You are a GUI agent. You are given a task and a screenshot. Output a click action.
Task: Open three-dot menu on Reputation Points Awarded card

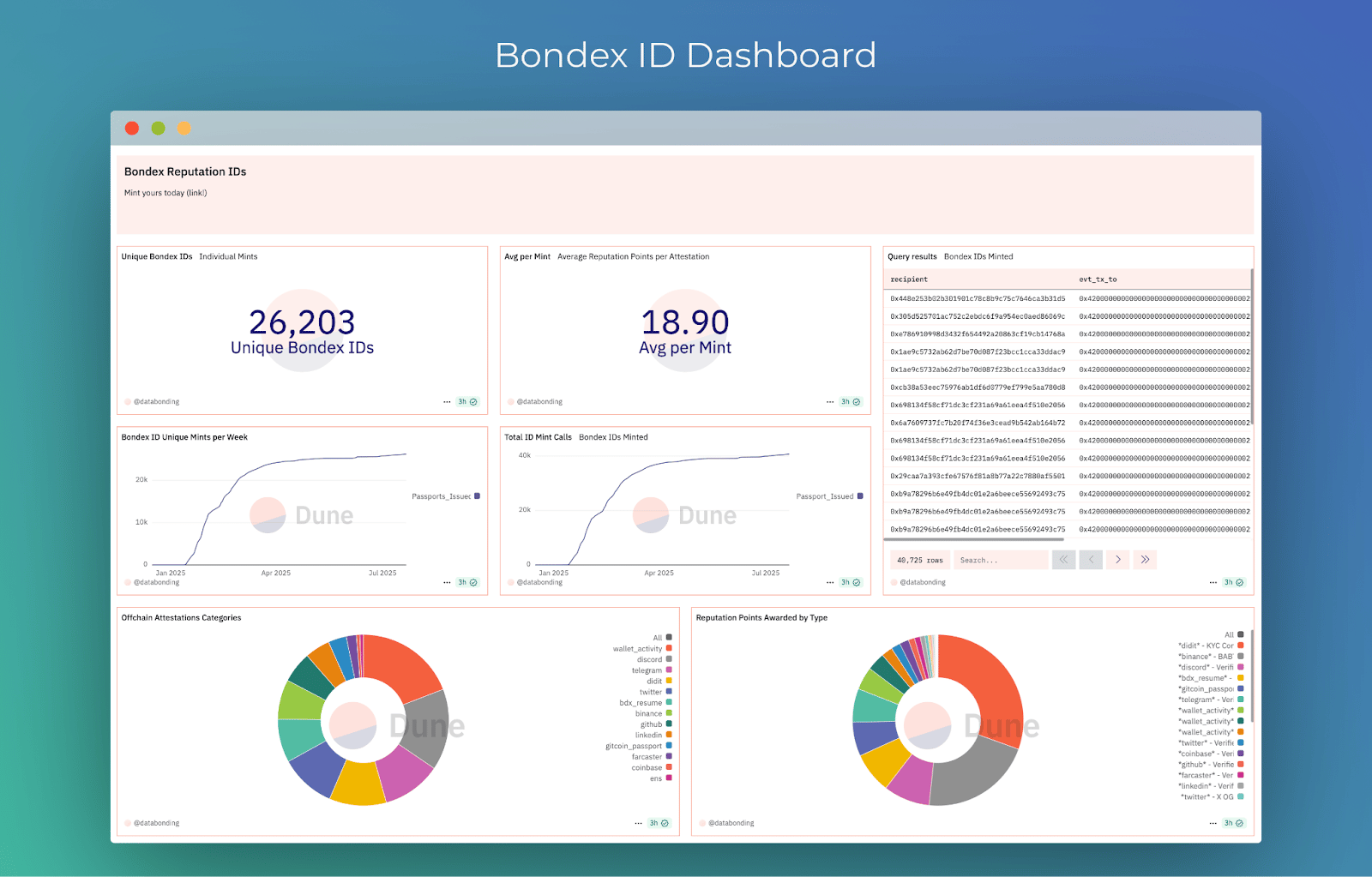tap(1213, 823)
